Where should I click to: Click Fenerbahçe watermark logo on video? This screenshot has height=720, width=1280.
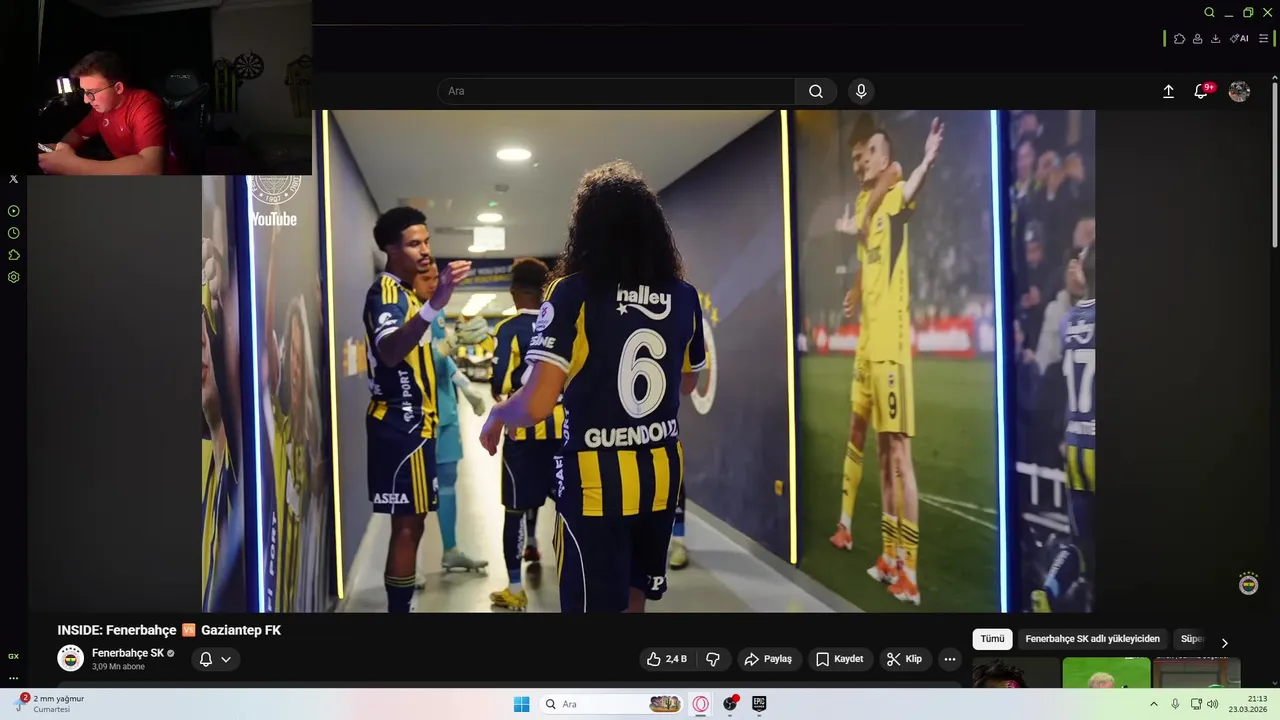click(1248, 584)
